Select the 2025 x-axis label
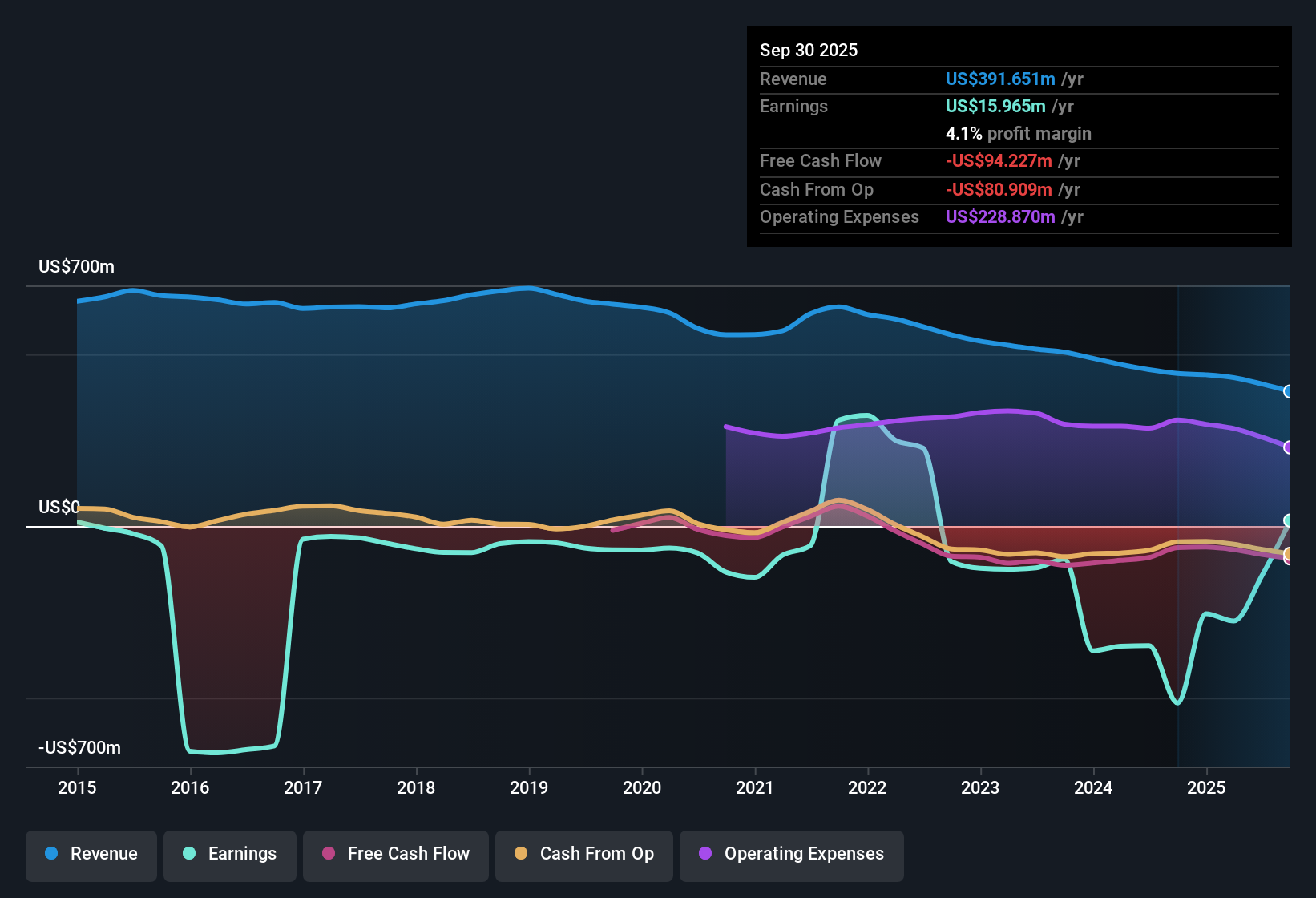 [1206, 788]
